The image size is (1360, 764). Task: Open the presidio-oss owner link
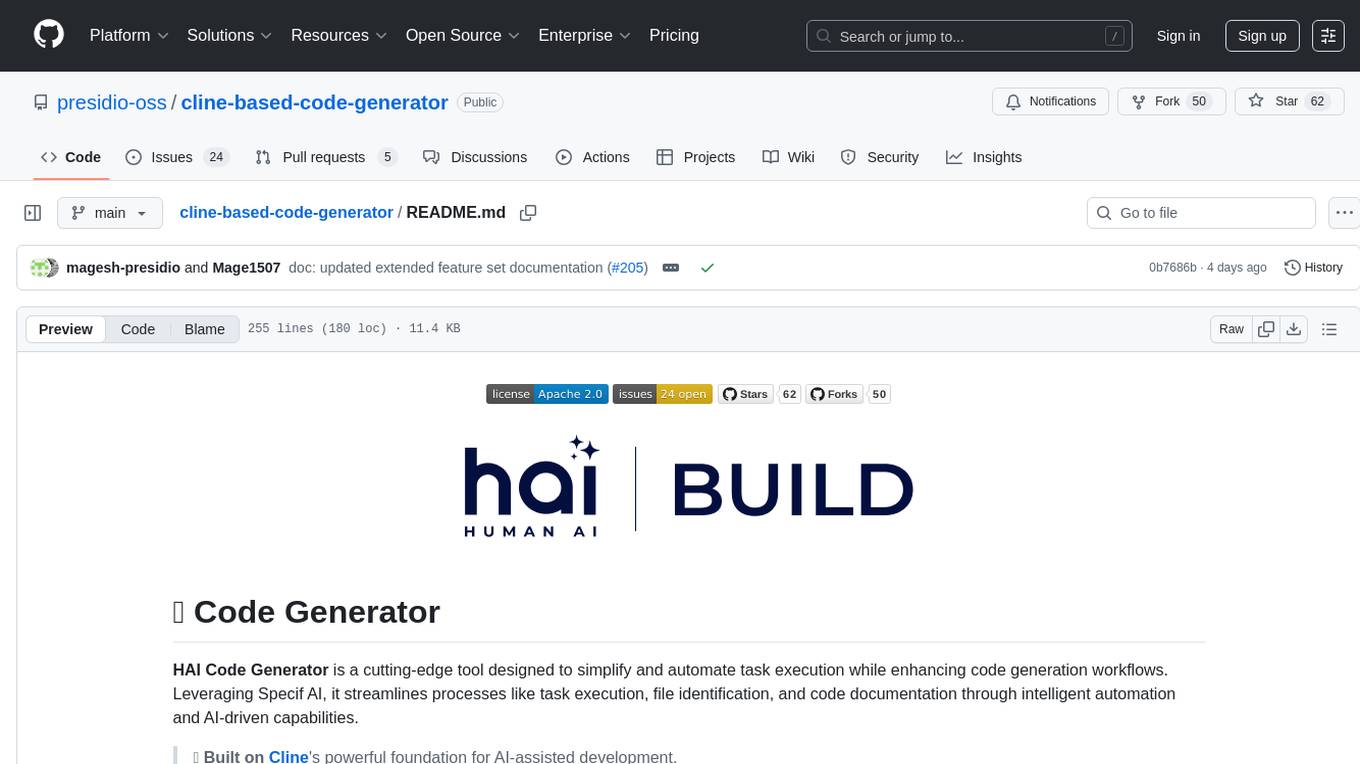[112, 102]
